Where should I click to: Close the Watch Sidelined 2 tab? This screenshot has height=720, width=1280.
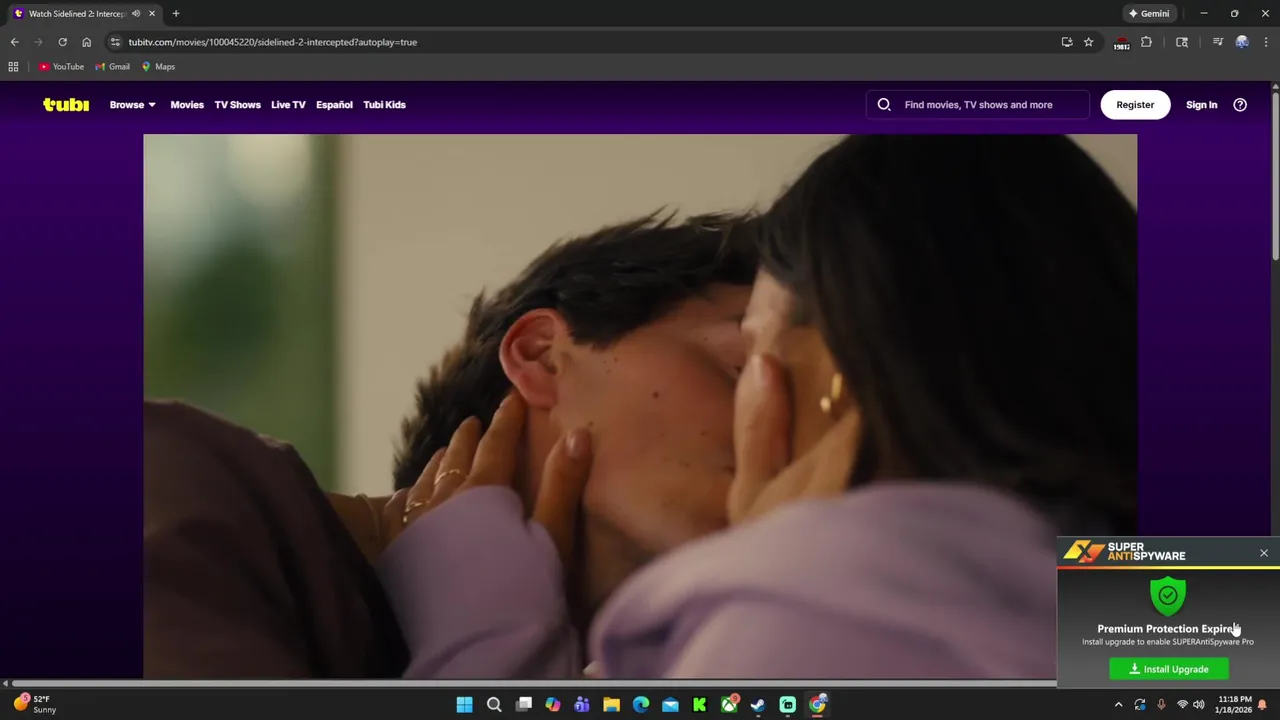click(152, 14)
